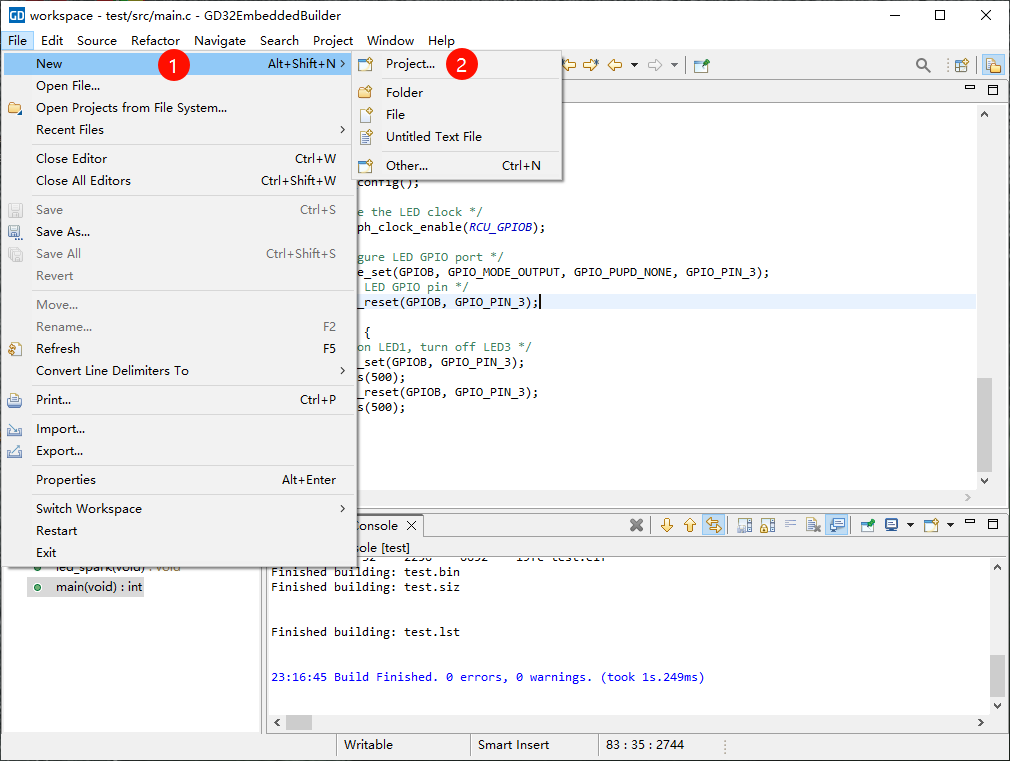The image size is (1010, 761).
Task: Click the Back navigation arrow
Action: click(x=615, y=65)
